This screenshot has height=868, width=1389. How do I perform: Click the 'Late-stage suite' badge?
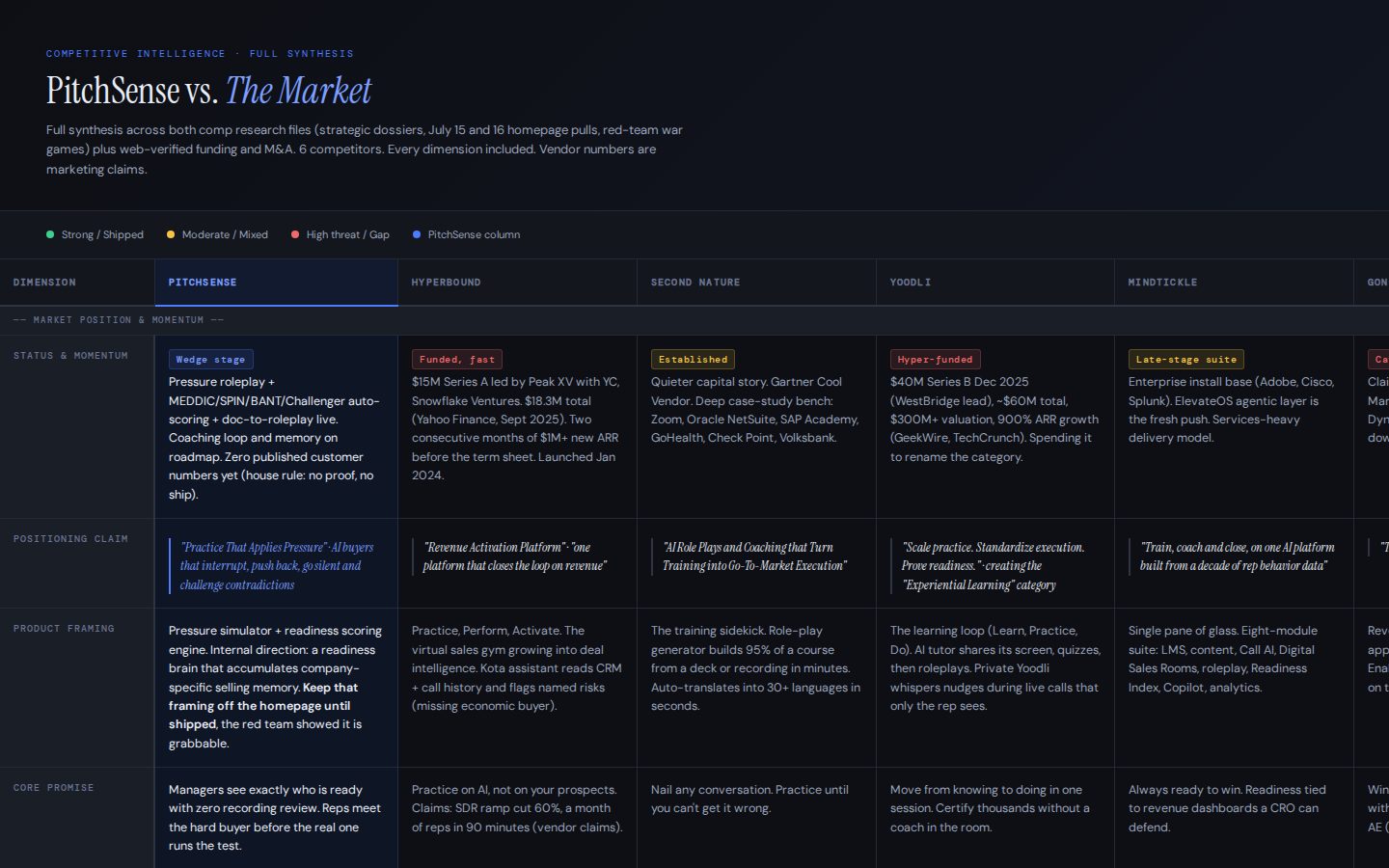click(1186, 359)
